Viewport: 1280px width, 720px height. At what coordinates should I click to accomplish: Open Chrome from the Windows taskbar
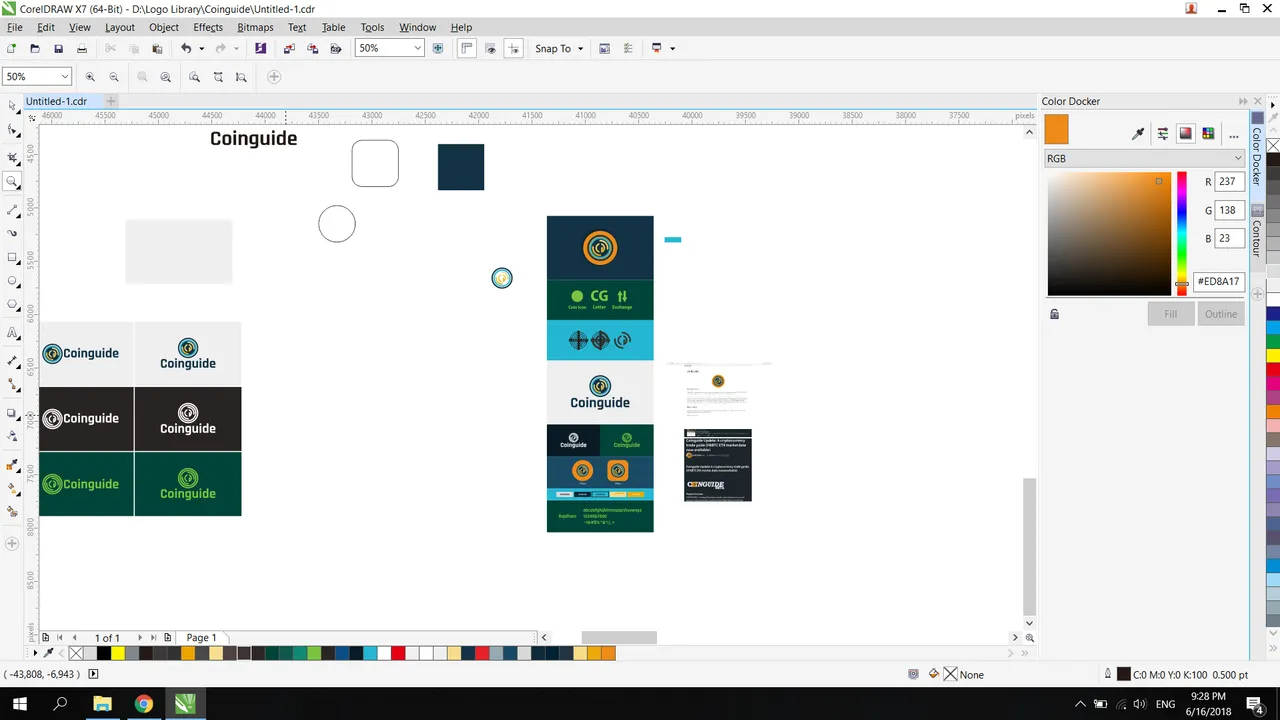click(x=143, y=704)
